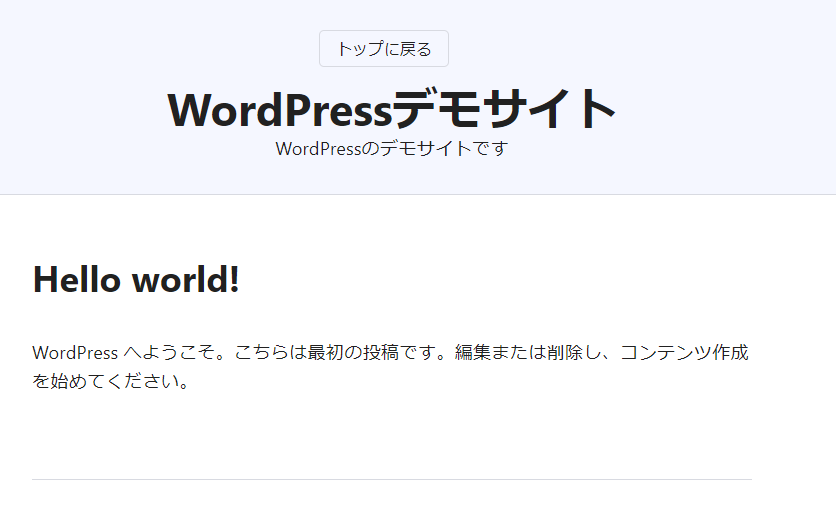Click the word "WordPress" in the large site title

pos(279,109)
